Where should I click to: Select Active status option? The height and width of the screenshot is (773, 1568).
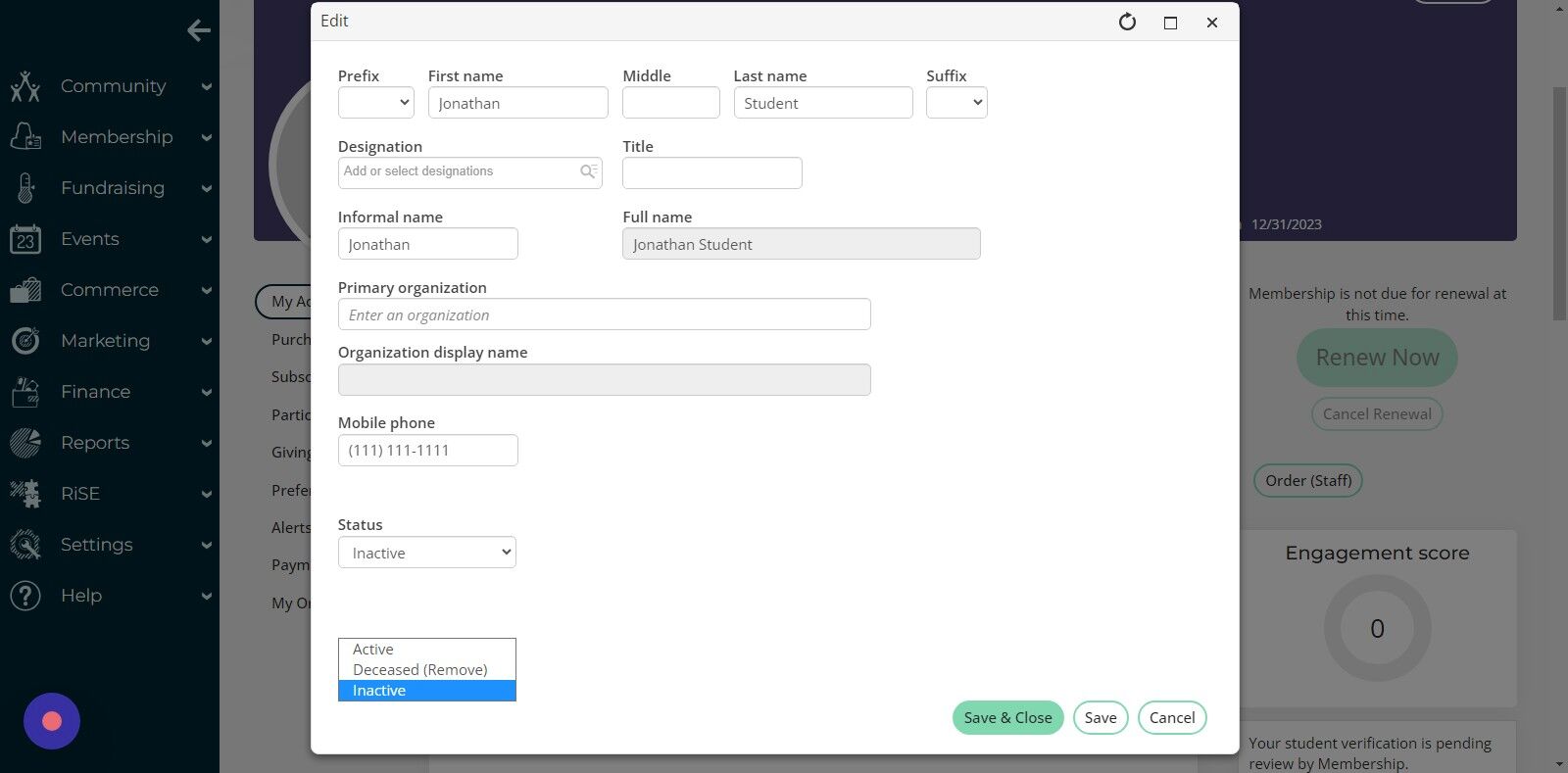(427, 650)
